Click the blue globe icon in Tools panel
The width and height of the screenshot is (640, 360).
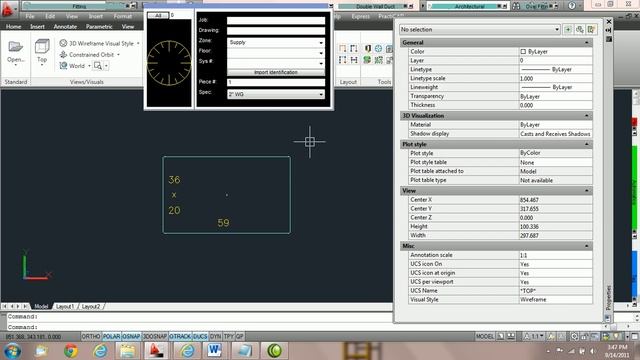coord(378,49)
